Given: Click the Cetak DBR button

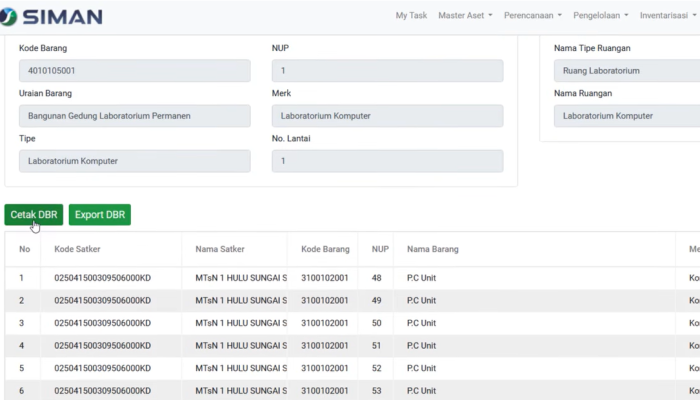Looking at the screenshot, I should (x=34, y=215).
